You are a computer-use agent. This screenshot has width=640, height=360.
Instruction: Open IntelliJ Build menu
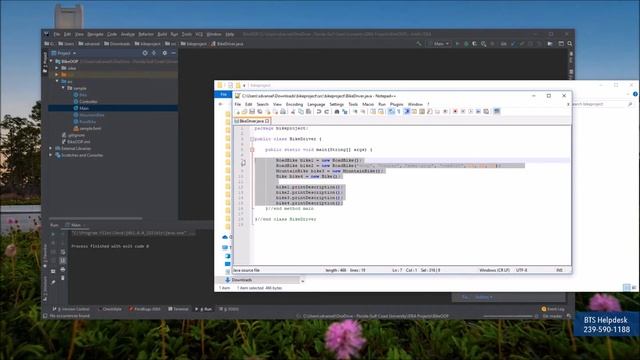pyautogui.click(x=162, y=34)
